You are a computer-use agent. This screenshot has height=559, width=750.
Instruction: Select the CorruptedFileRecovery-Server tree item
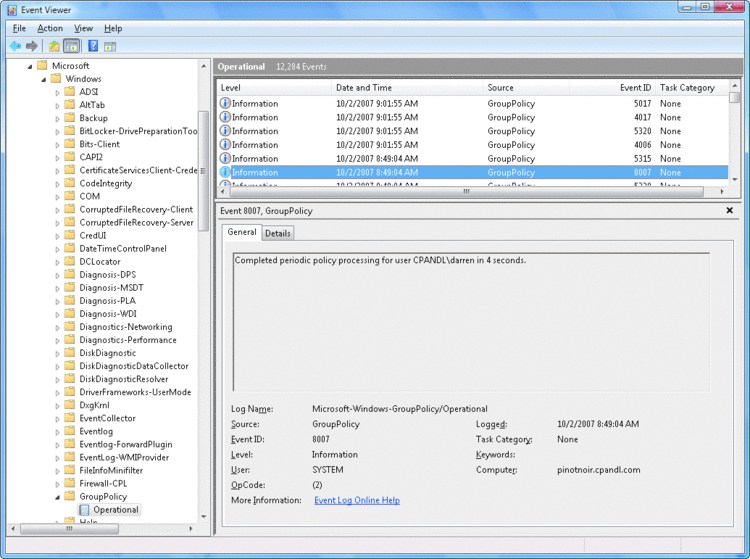[x=136, y=222]
